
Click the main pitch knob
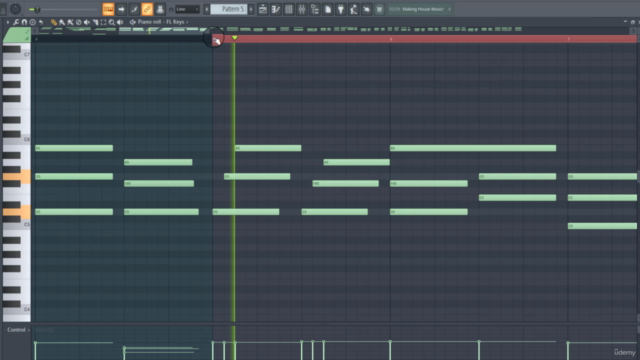16,9
